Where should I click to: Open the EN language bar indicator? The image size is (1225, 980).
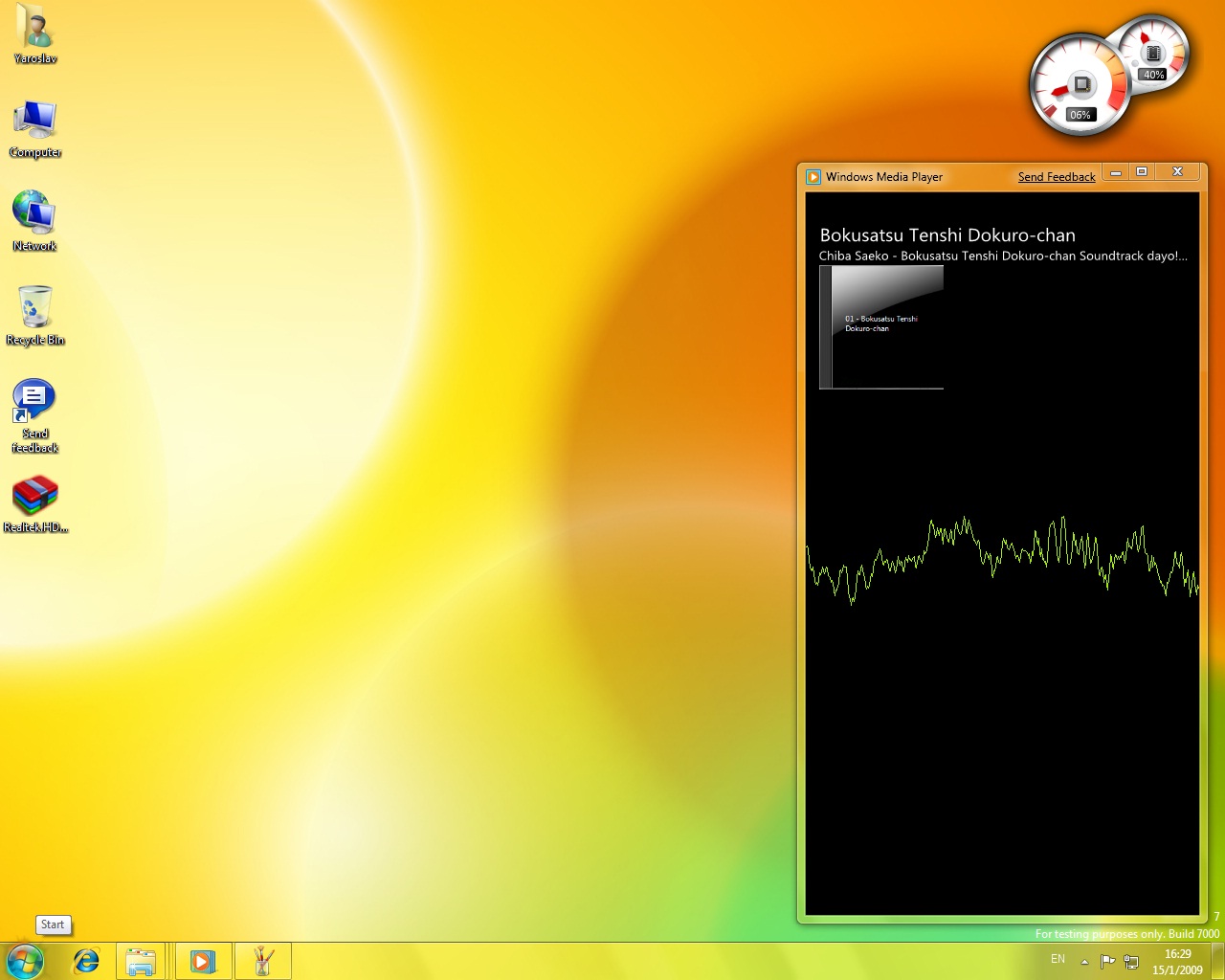[x=1058, y=959]
